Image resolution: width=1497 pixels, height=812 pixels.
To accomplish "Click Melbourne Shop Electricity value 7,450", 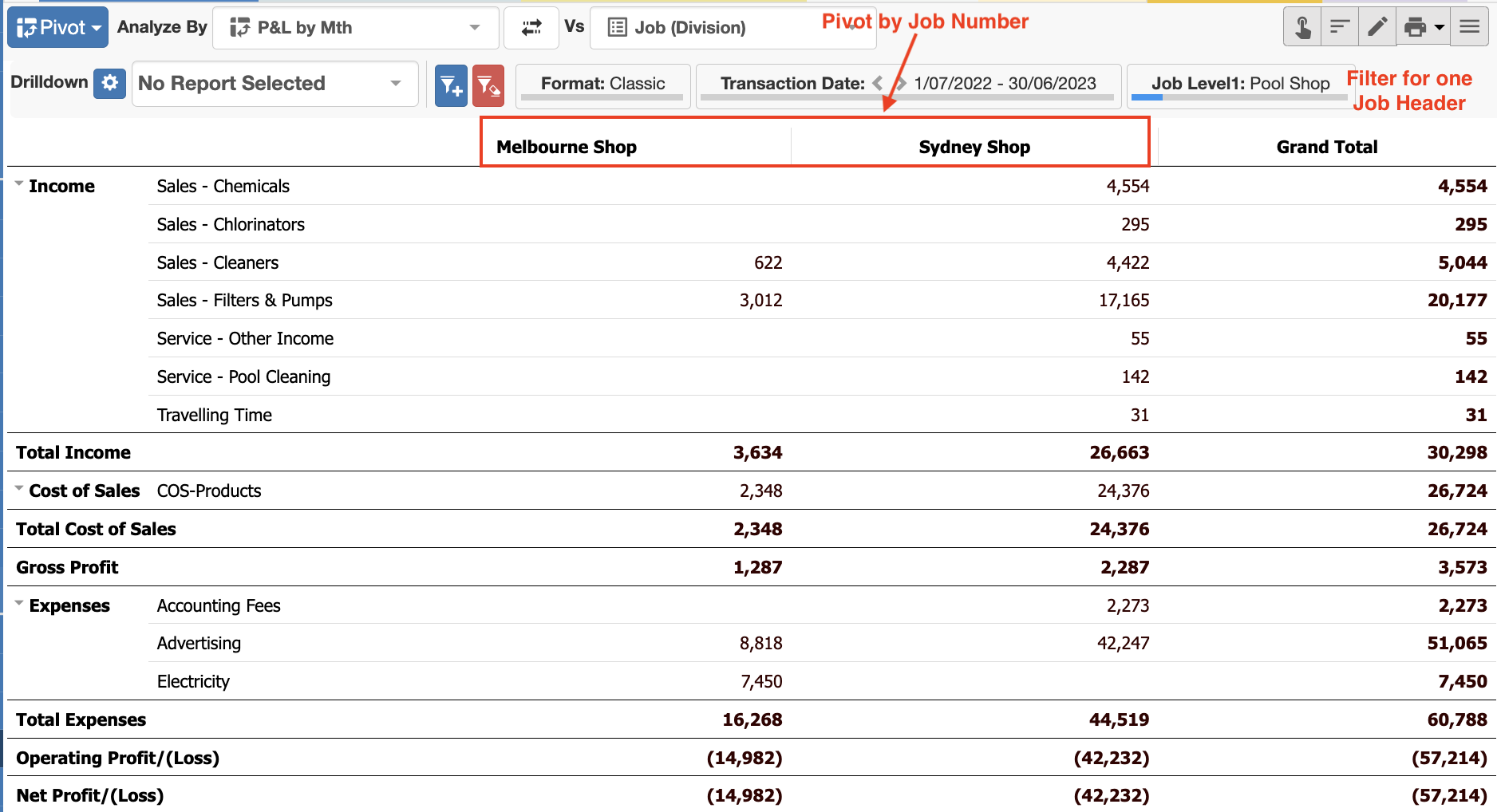I will (761, 681).
